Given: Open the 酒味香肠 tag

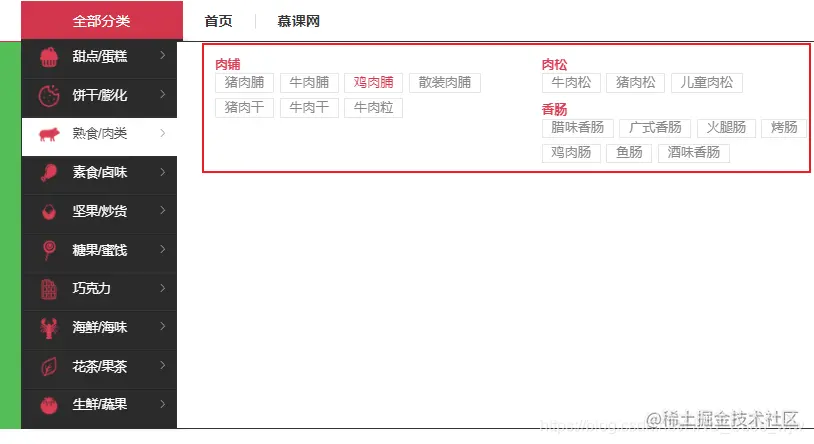Looking at the screenshot, I should coord(694,153).
